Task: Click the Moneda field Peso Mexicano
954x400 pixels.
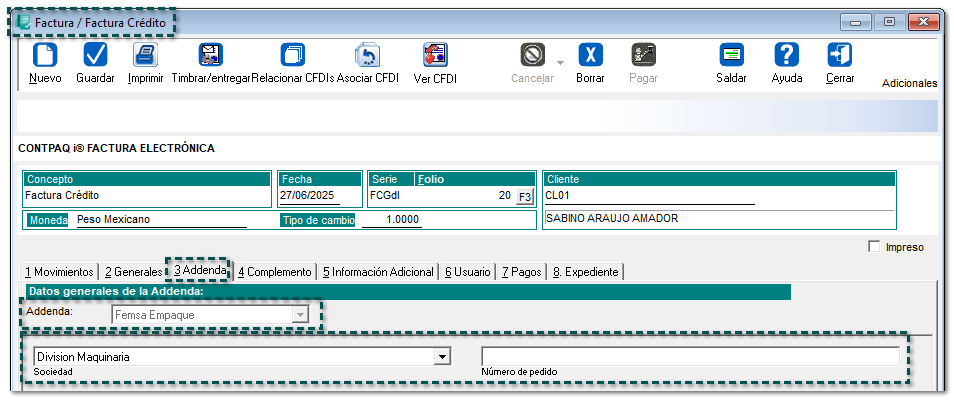Action: [x=162, y=220]
